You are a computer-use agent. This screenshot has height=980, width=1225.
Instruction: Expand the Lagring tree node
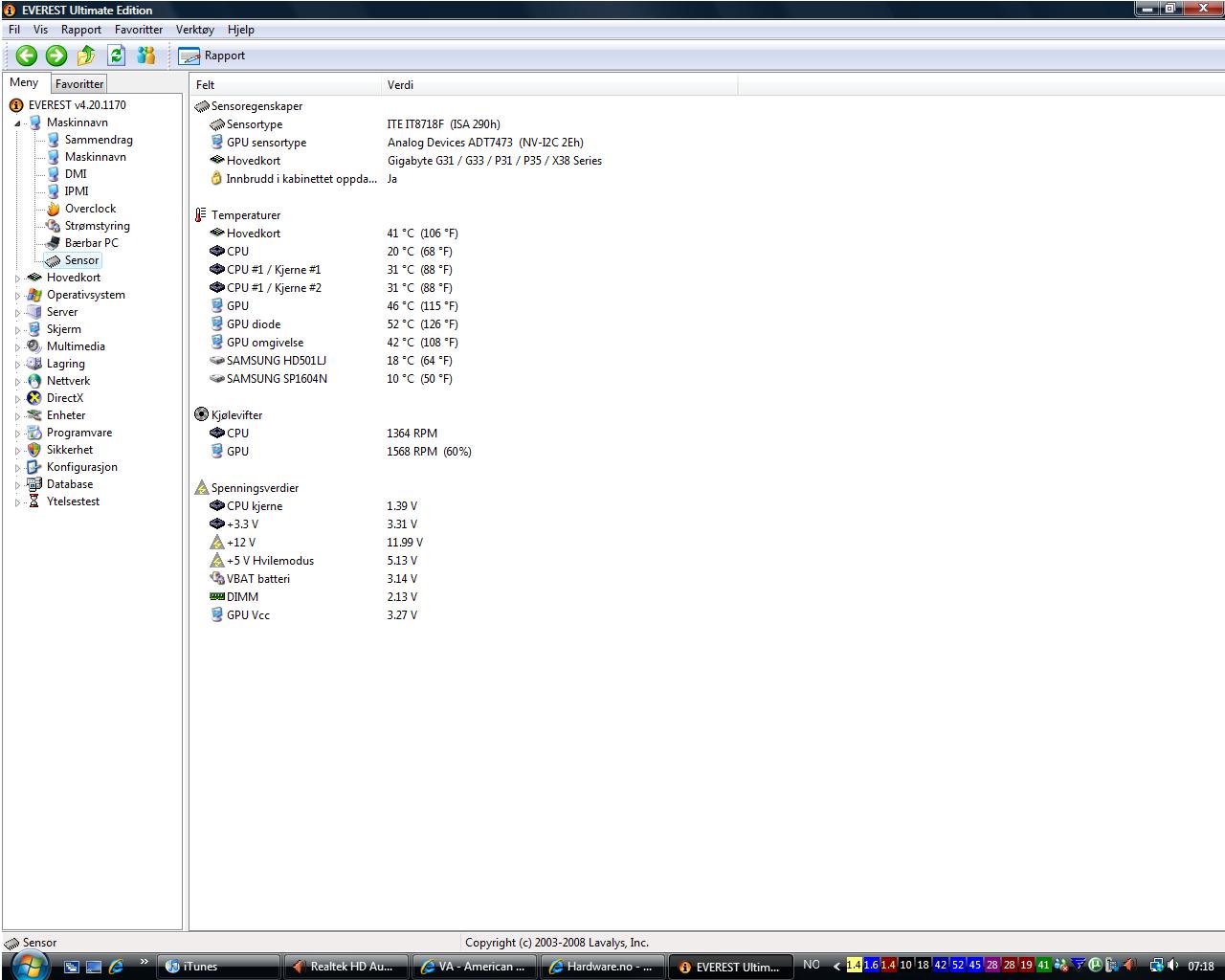[17, 365]
